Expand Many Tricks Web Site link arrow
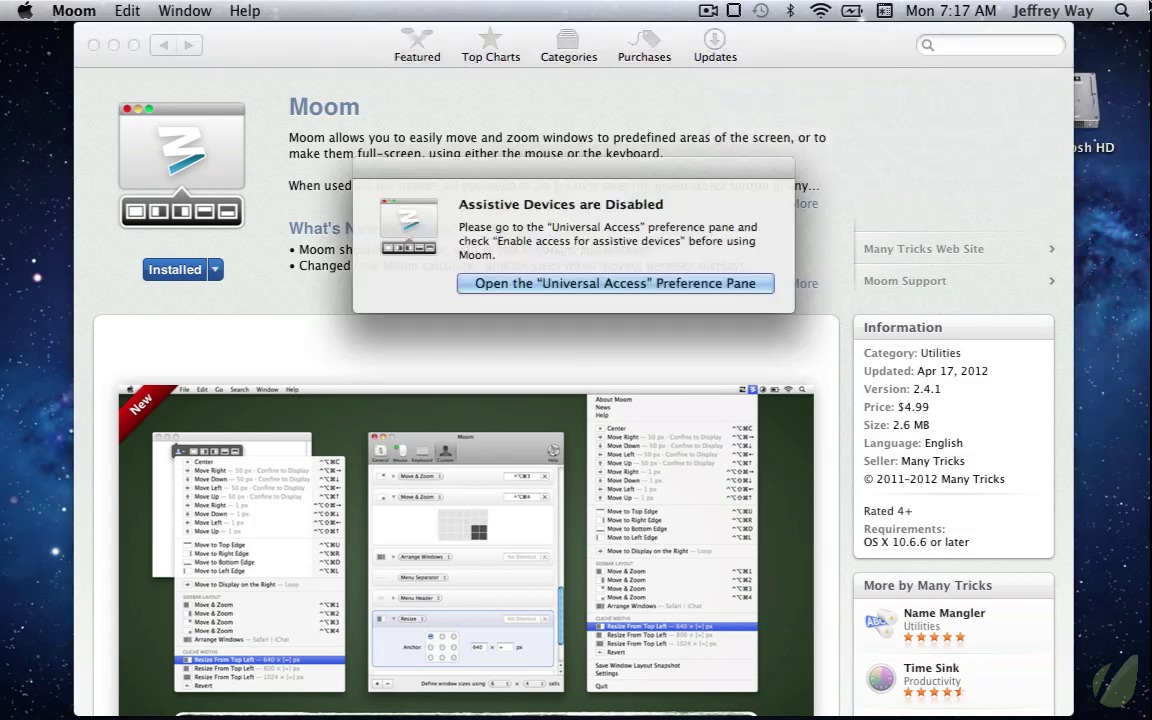Screen dimensions: 1152x720 point(1051,249)
